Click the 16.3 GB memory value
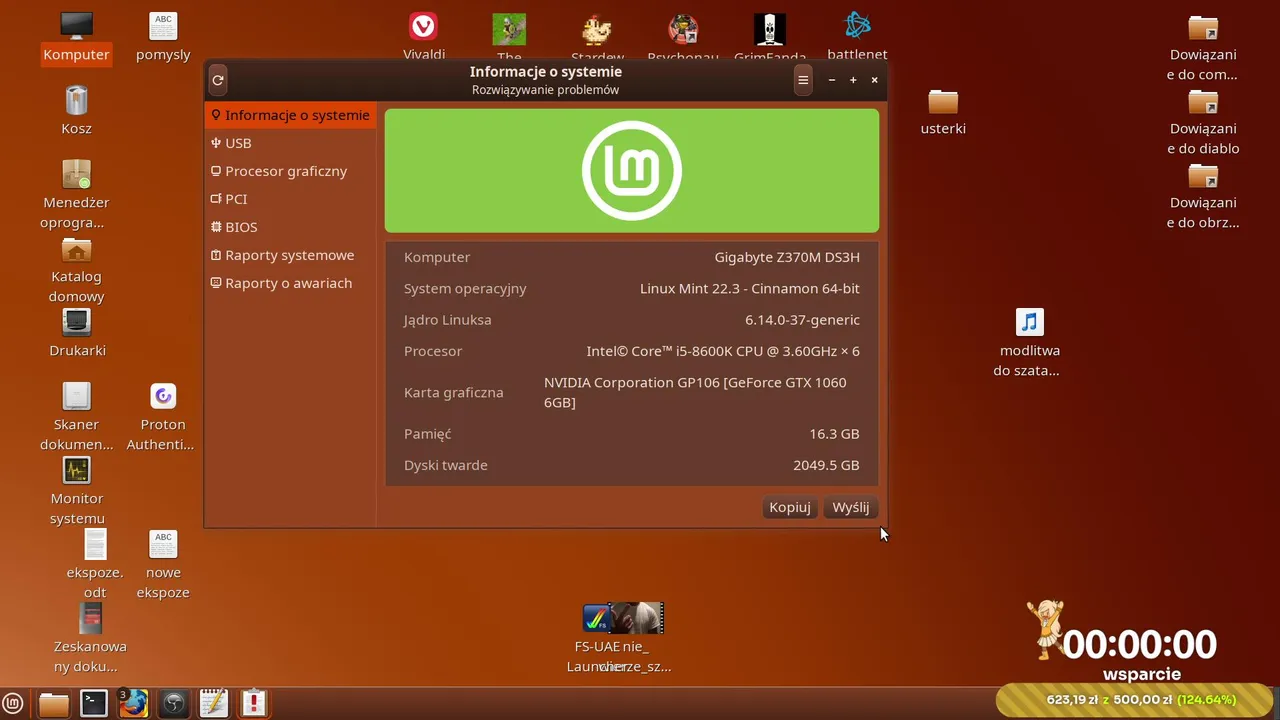1280x720 pixels. pos(834,434)
